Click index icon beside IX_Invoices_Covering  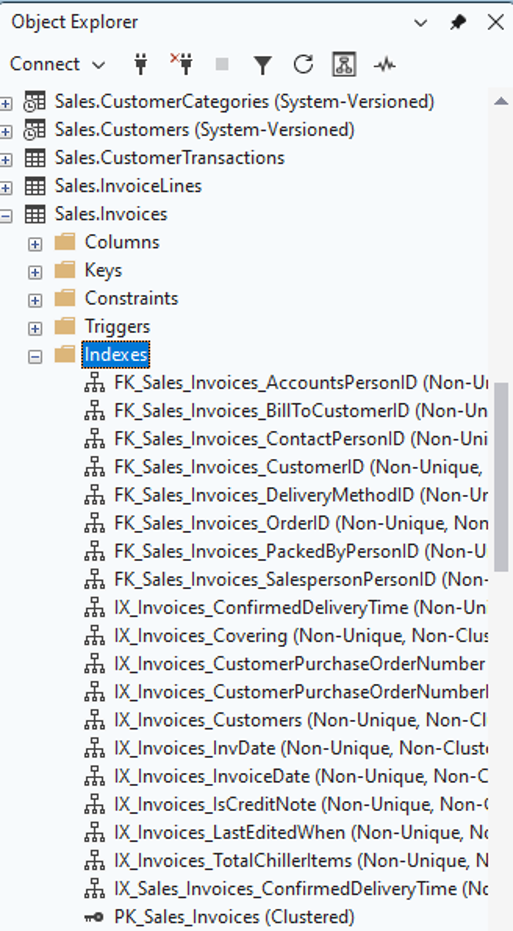tap(94, 636)
